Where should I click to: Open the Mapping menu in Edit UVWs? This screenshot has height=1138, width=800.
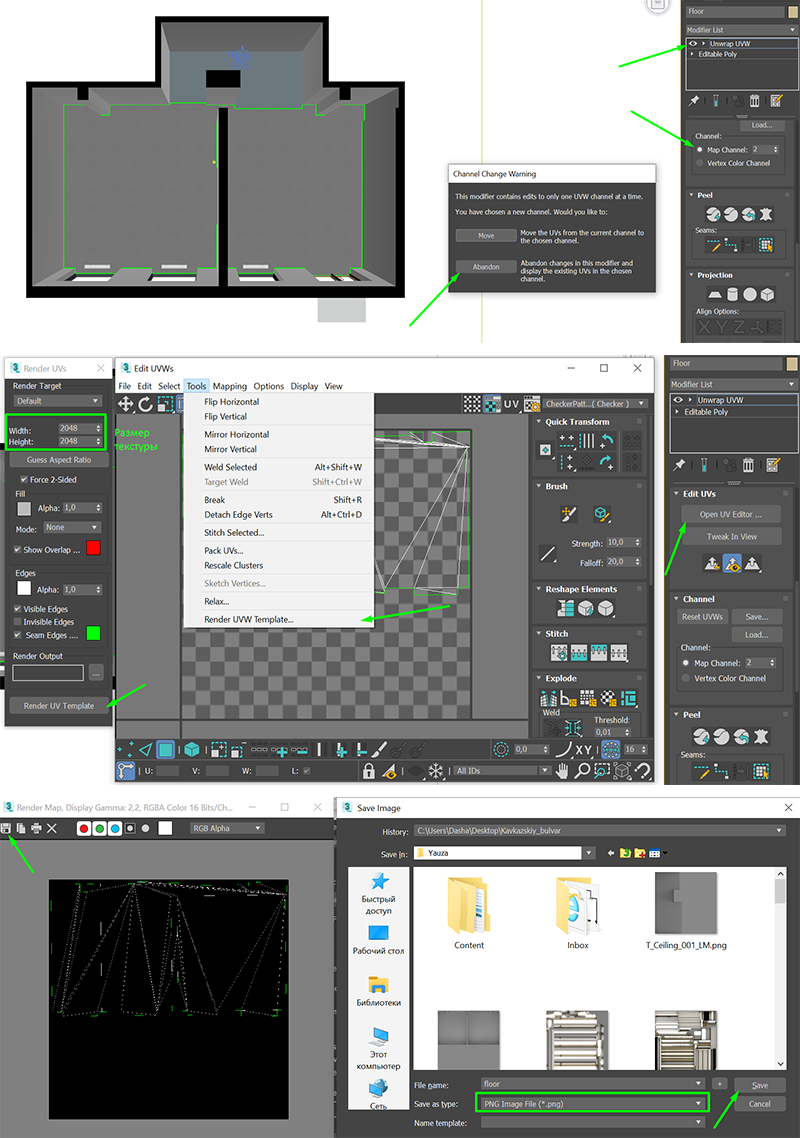229,386
